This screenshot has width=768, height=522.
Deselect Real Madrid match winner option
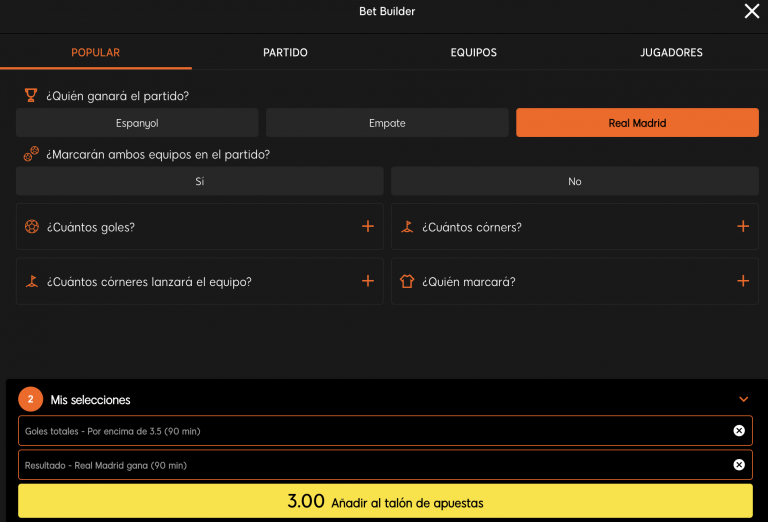point(637,123)
